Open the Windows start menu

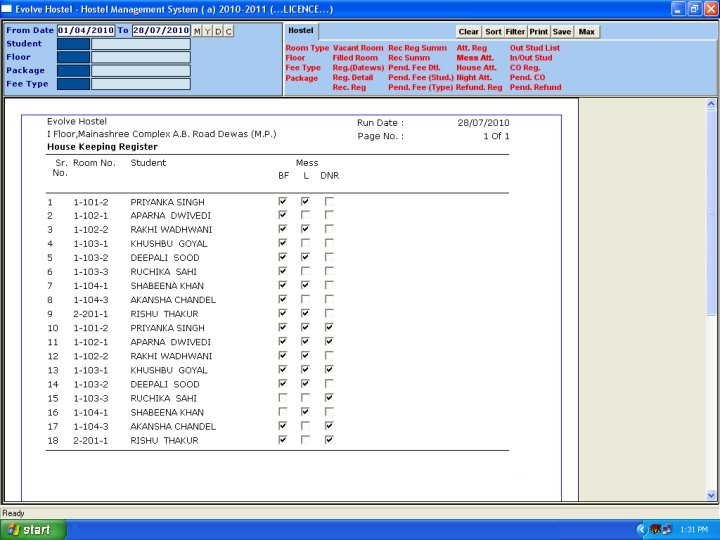pos(33,529)
